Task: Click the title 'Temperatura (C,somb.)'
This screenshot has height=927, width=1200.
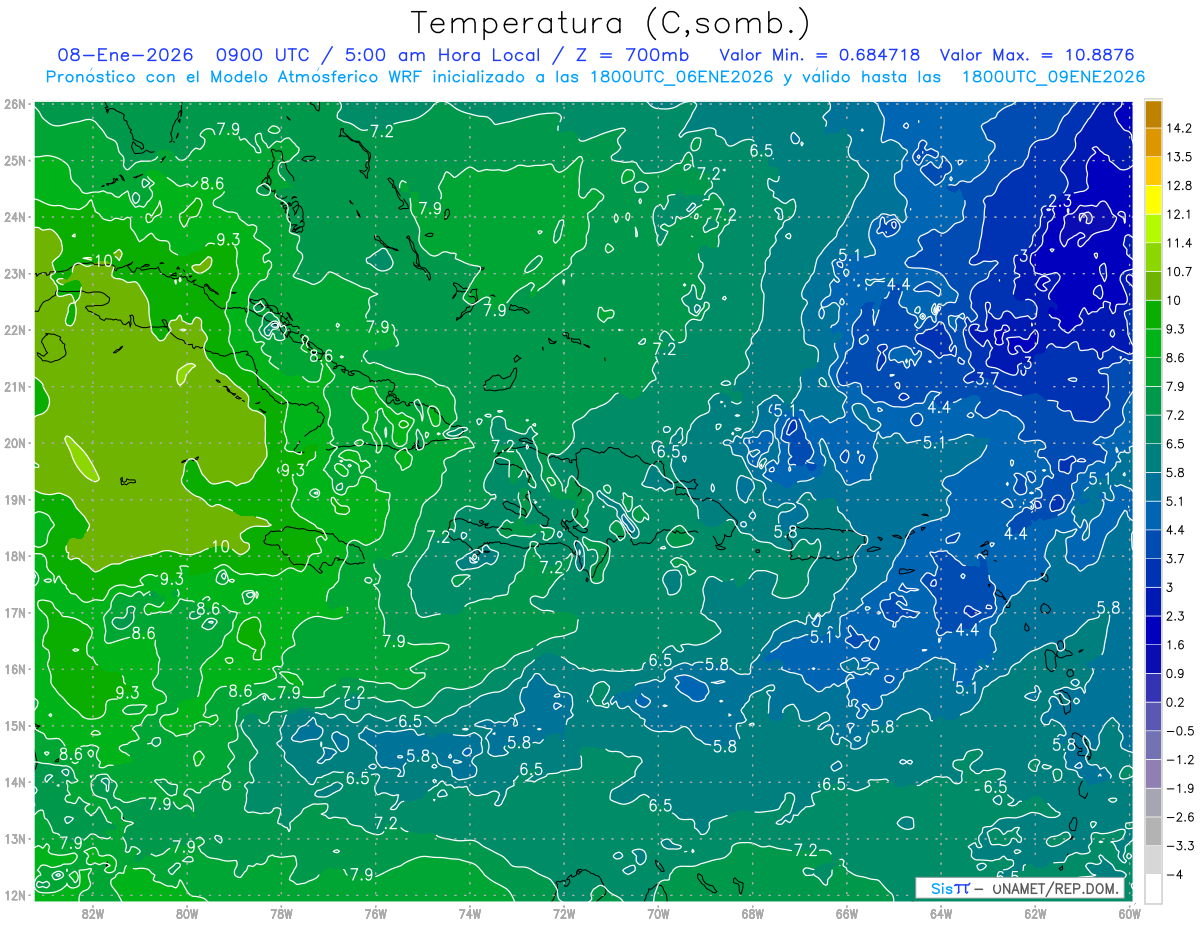Action: (x=611, y=23)
